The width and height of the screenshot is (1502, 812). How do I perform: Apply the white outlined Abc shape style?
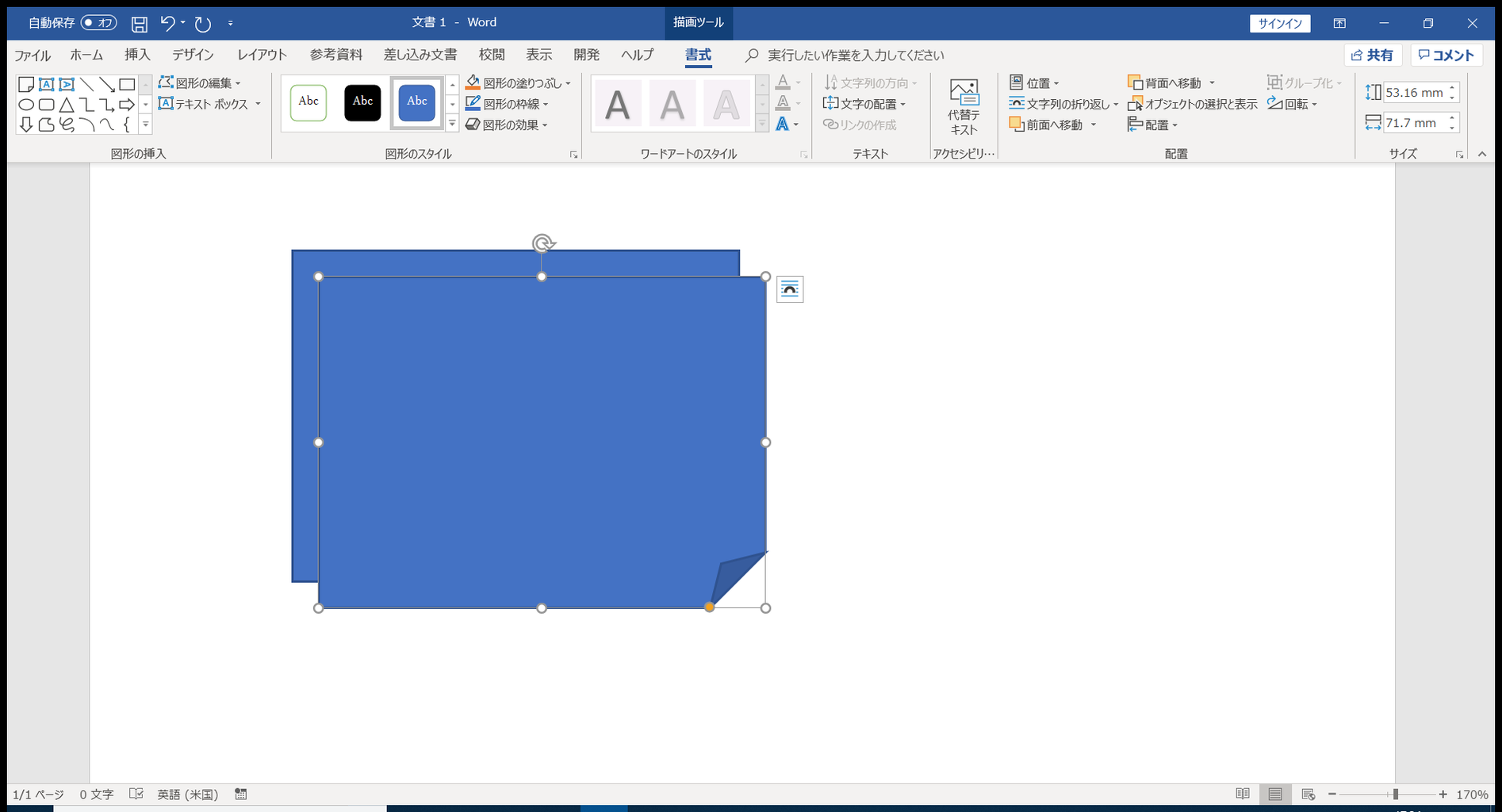coord(308,102)
